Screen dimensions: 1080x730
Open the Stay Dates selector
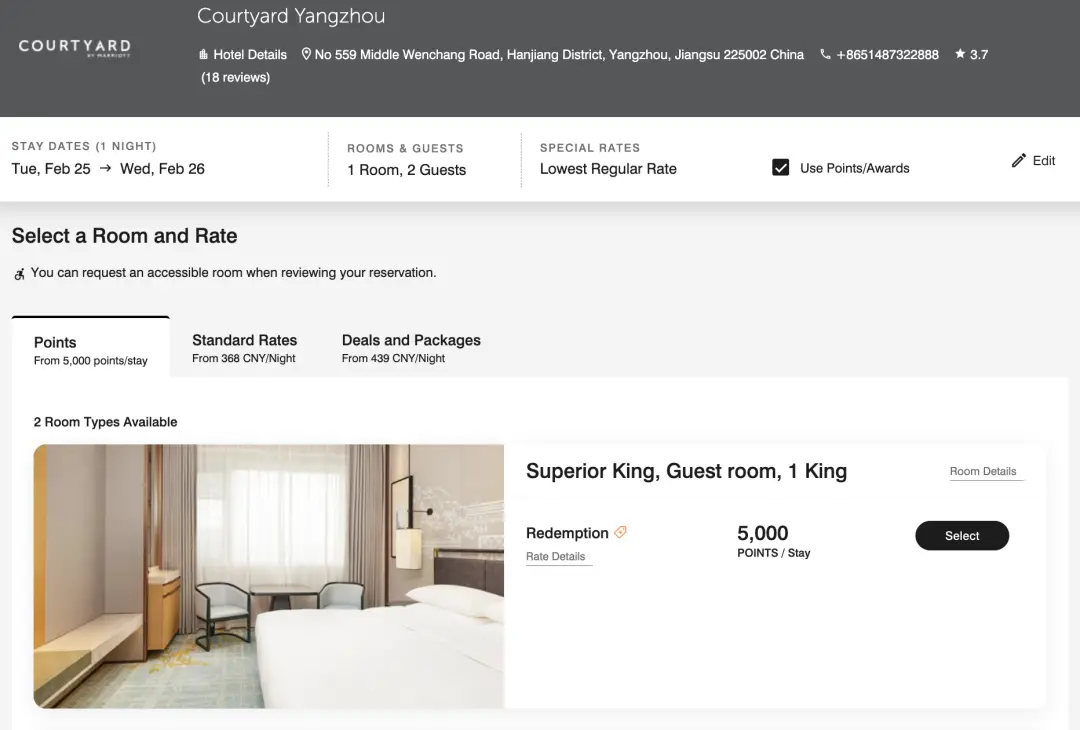tap(108, 160)
